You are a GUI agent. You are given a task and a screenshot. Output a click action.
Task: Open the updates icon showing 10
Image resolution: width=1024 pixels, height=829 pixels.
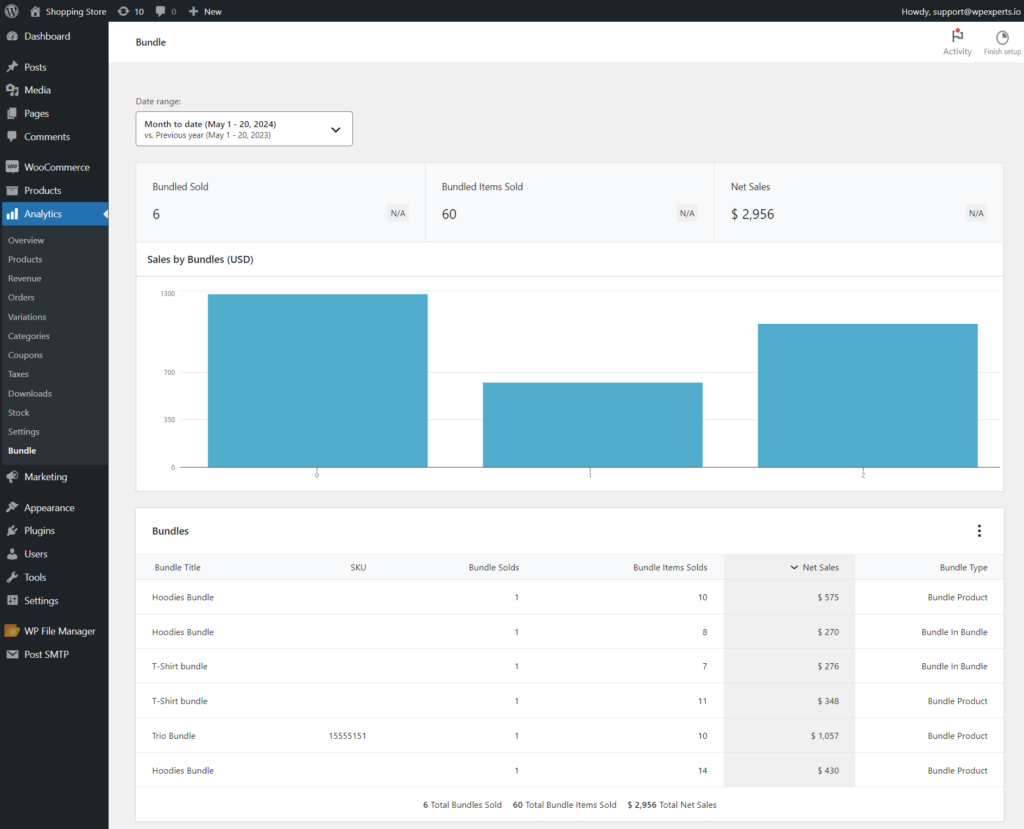pos(123,11)
